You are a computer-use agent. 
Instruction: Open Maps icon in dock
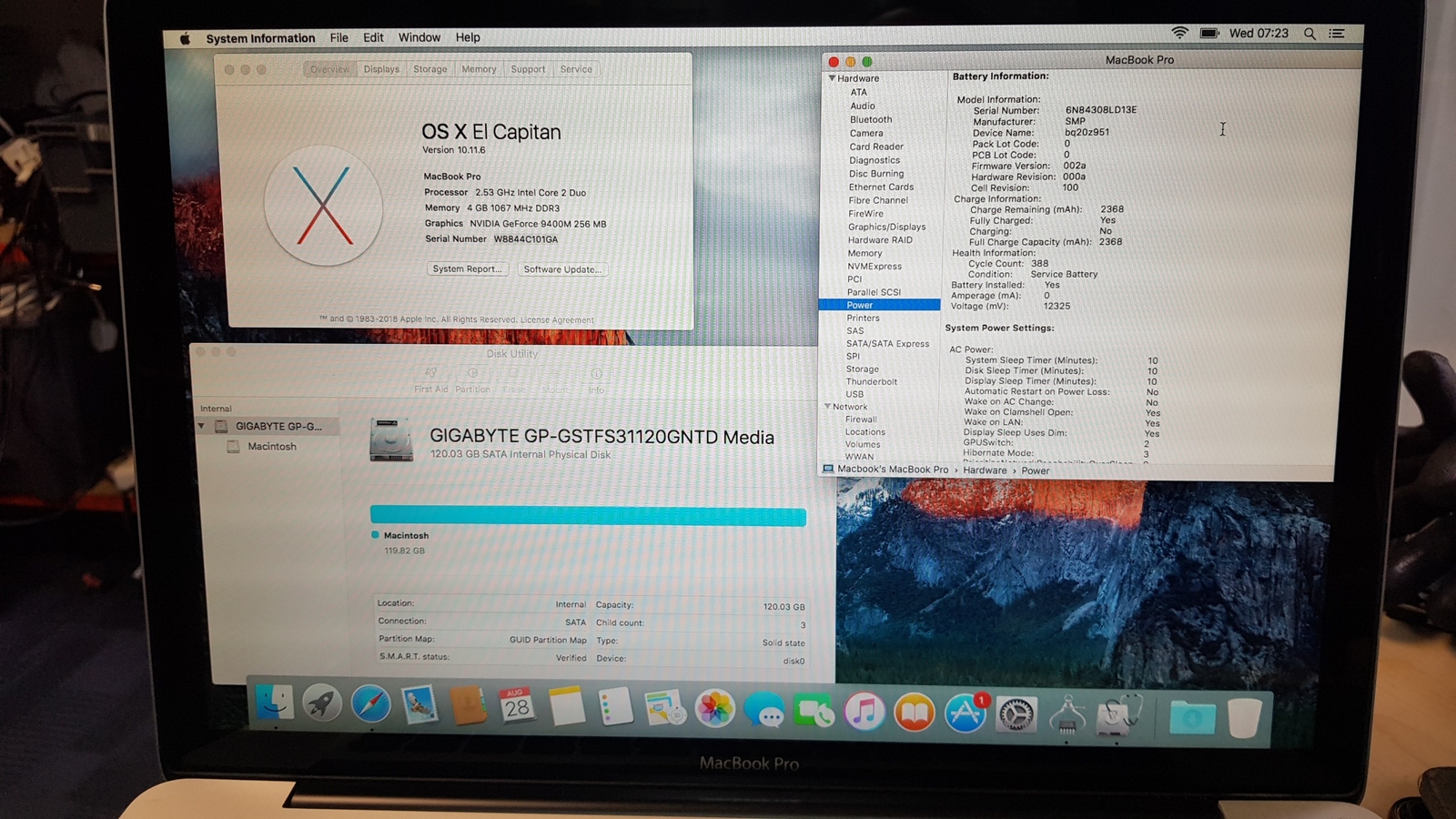coord(665,708)
